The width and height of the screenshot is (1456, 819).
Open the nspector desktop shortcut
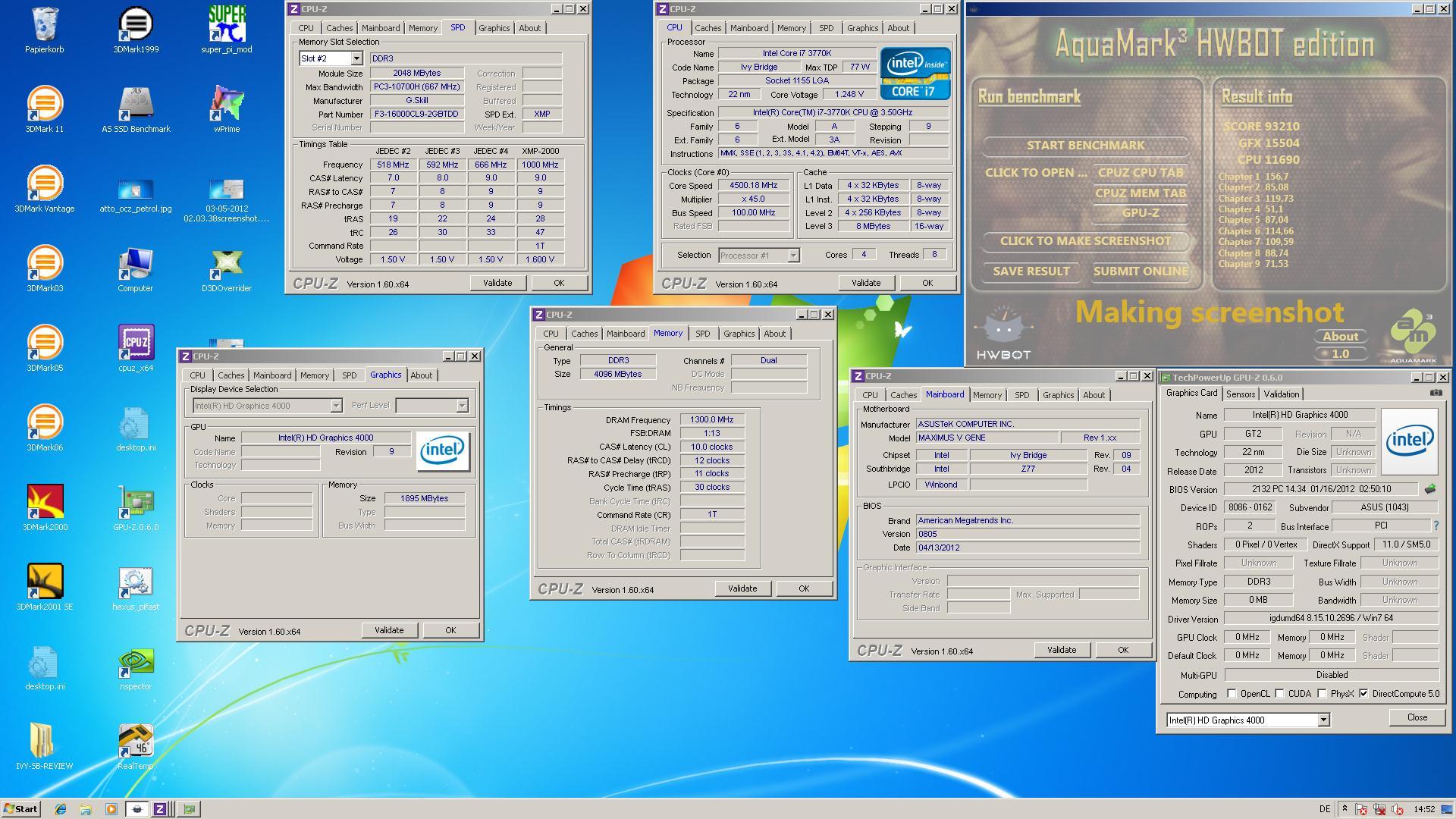point(136,667)
